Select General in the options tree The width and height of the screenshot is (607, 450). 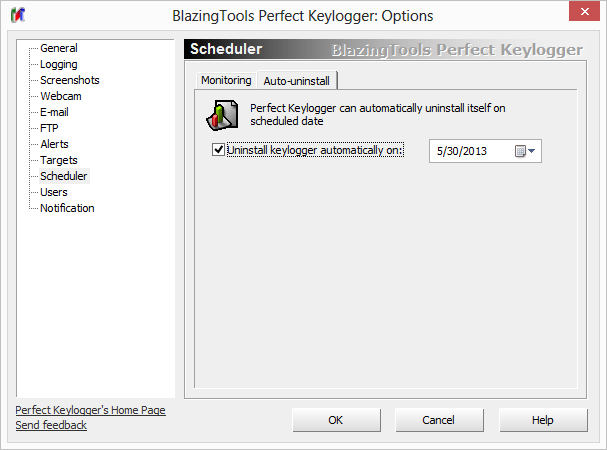click(x=58, y=48)
